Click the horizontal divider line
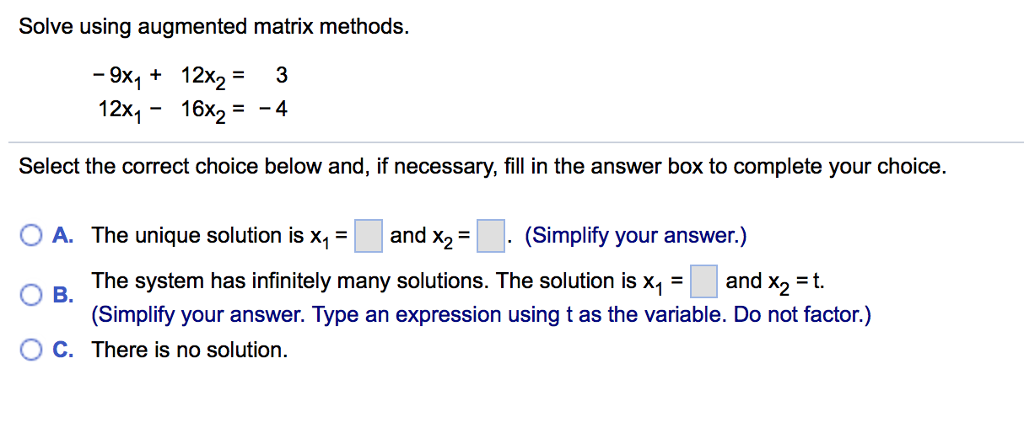1024x428 pixels. coord(516,142)
